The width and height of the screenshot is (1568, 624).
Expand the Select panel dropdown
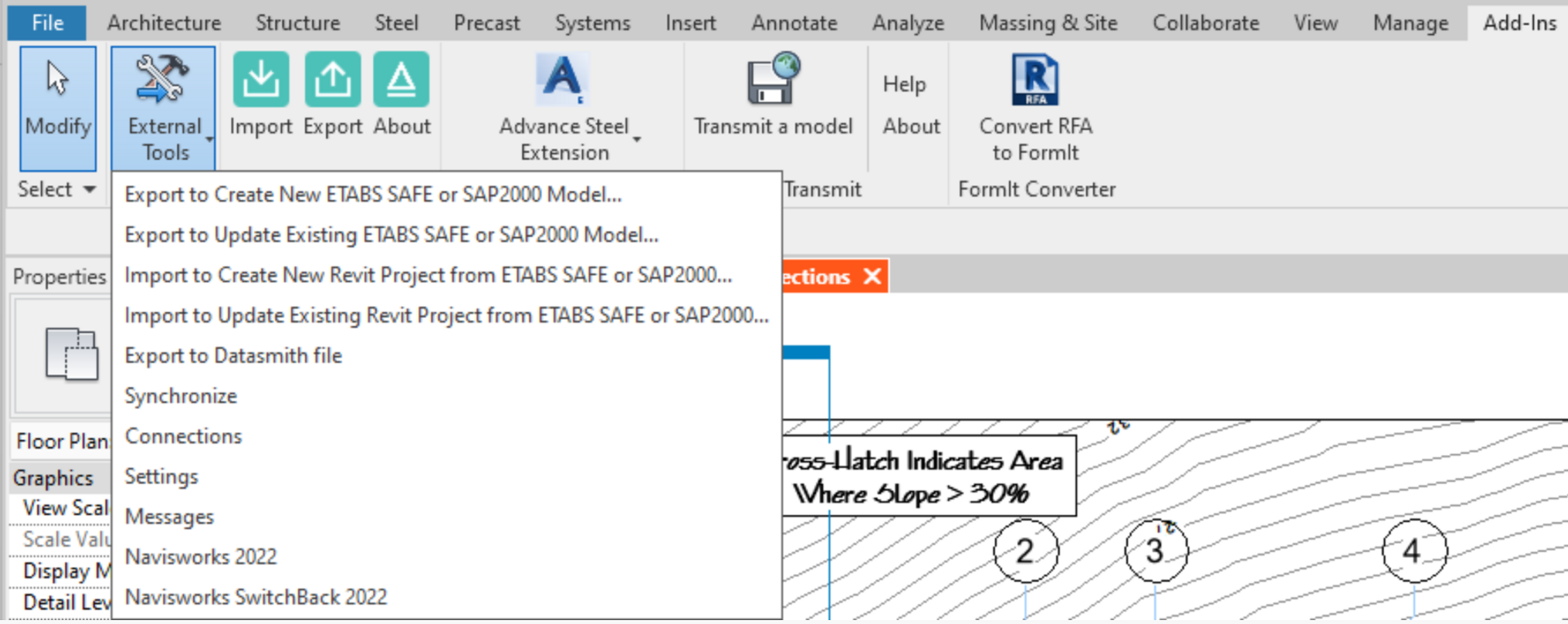(x=89, y=189)
